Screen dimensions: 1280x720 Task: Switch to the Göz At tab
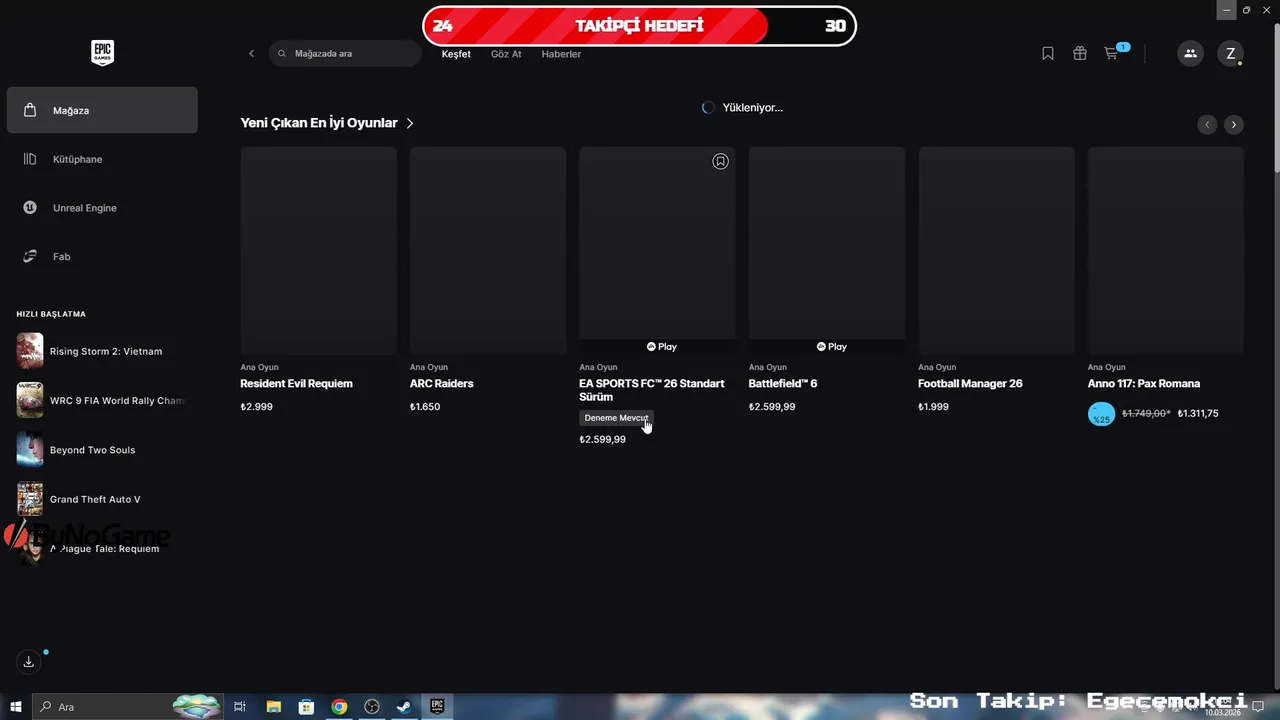click(x=506, y=54)
